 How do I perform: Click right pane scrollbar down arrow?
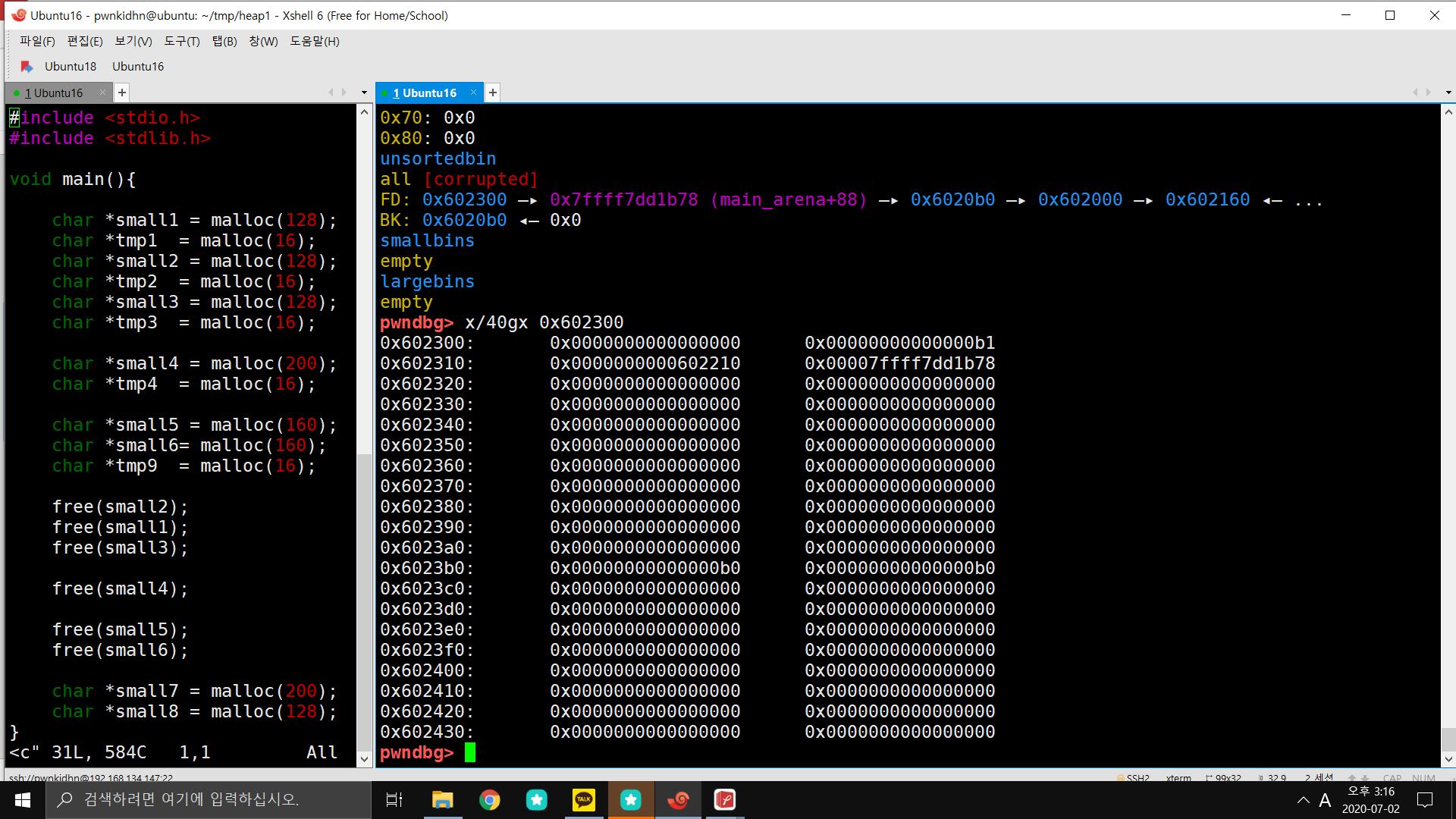pos(1448,758)
